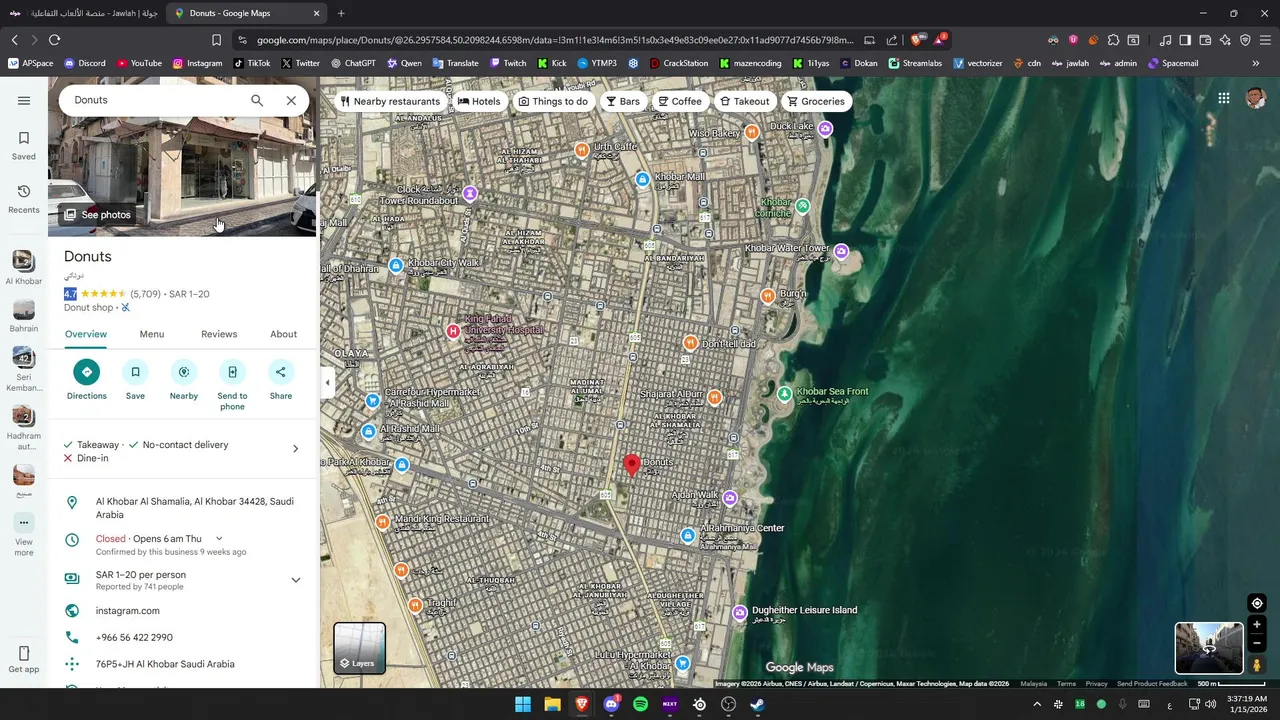Zoom out on the map

[x=1257, y=643]
